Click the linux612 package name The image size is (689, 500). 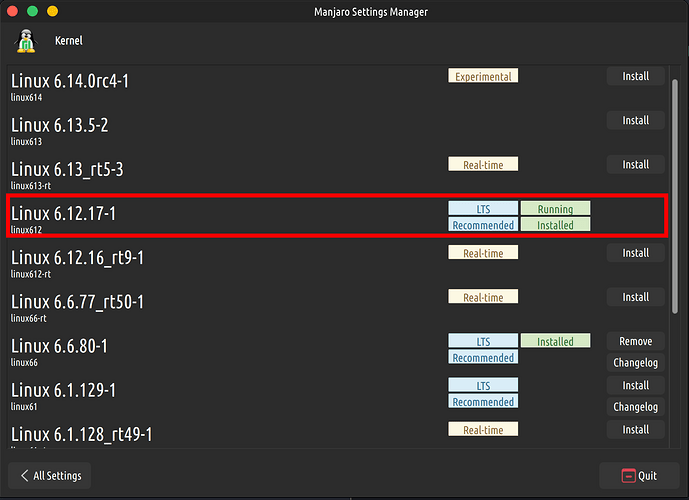tap(26, 230)
